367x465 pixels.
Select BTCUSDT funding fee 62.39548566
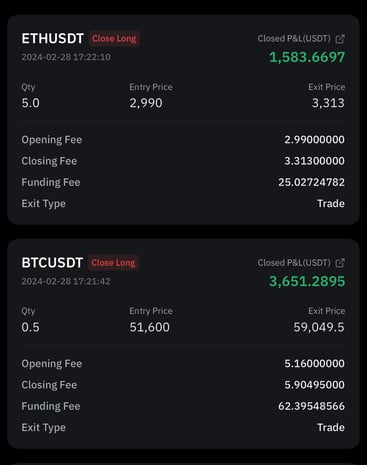pos(311,406)
